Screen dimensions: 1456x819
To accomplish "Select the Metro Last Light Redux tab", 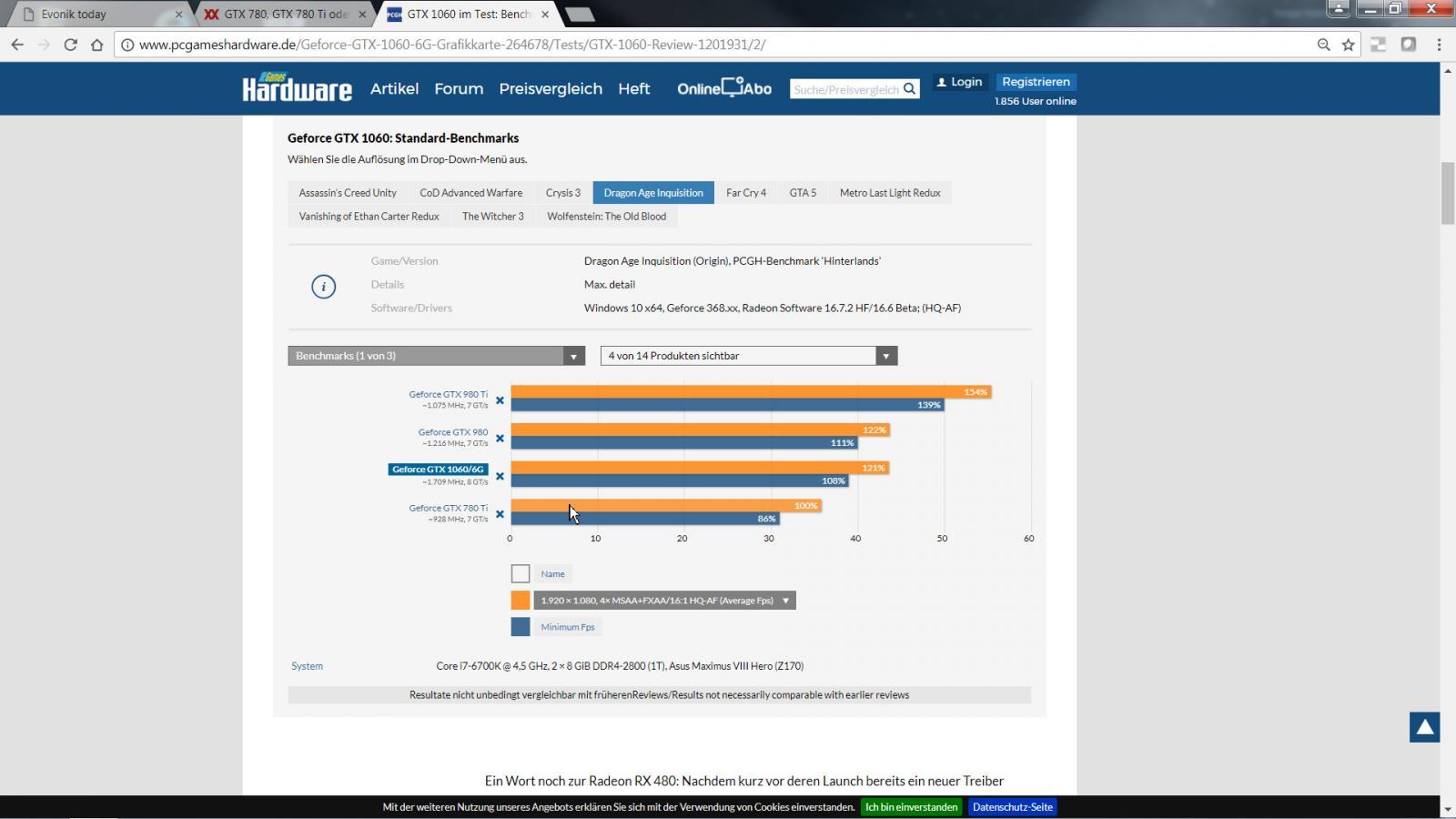I will (x=890, y=193).
